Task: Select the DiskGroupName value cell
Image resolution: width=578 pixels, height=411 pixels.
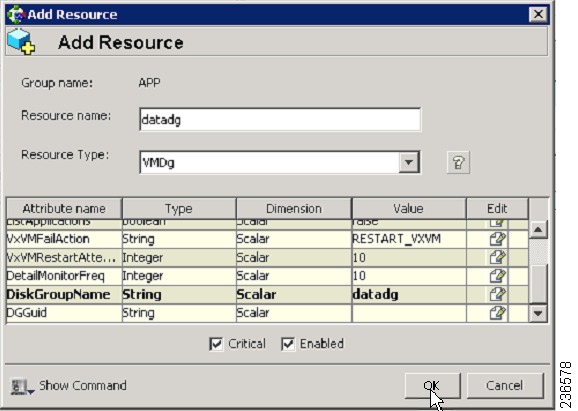Action: [x=409, y=295]
